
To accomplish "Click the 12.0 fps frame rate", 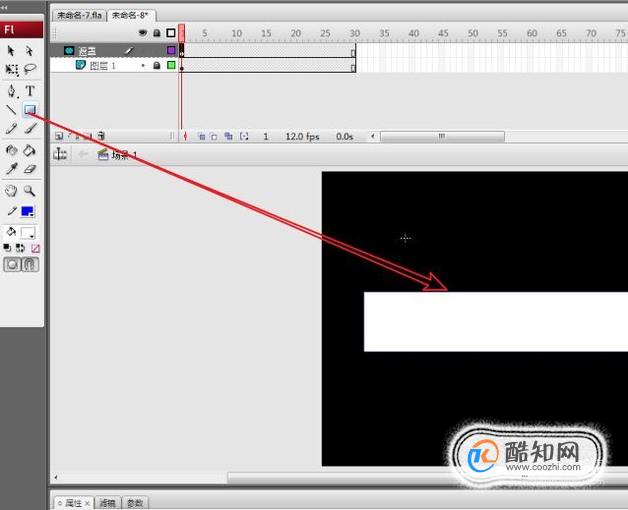I will click(x=302, y=137).
